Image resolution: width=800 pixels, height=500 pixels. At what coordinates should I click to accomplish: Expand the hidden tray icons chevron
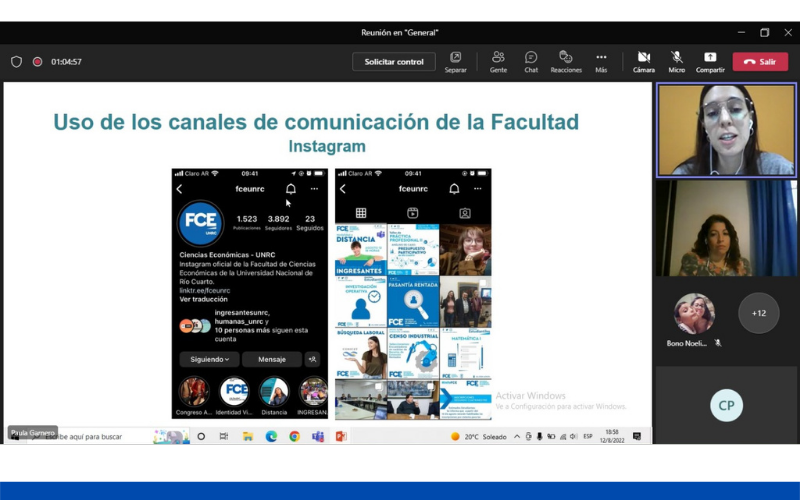(517, 437)
